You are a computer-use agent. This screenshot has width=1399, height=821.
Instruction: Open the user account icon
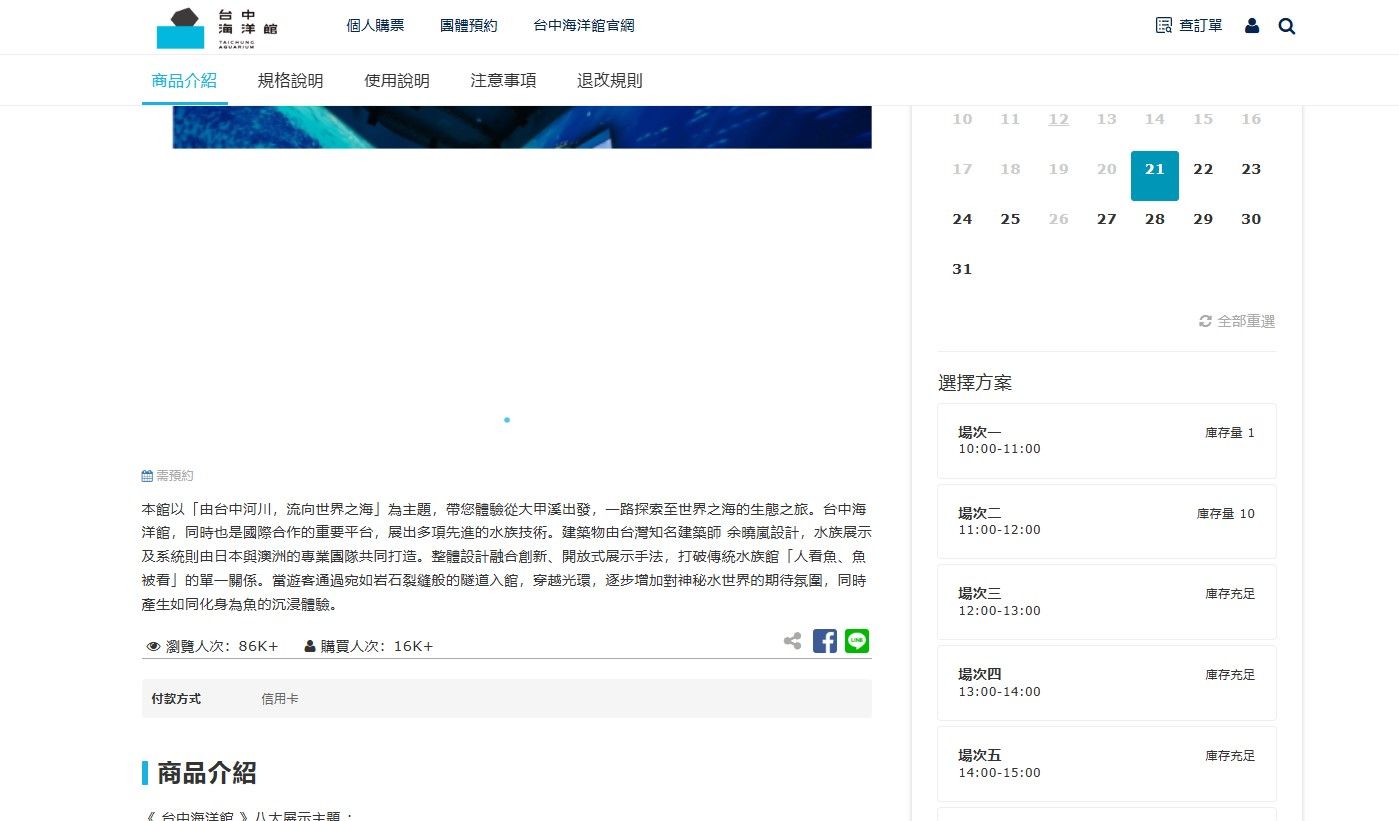(x=1251, y=25)
